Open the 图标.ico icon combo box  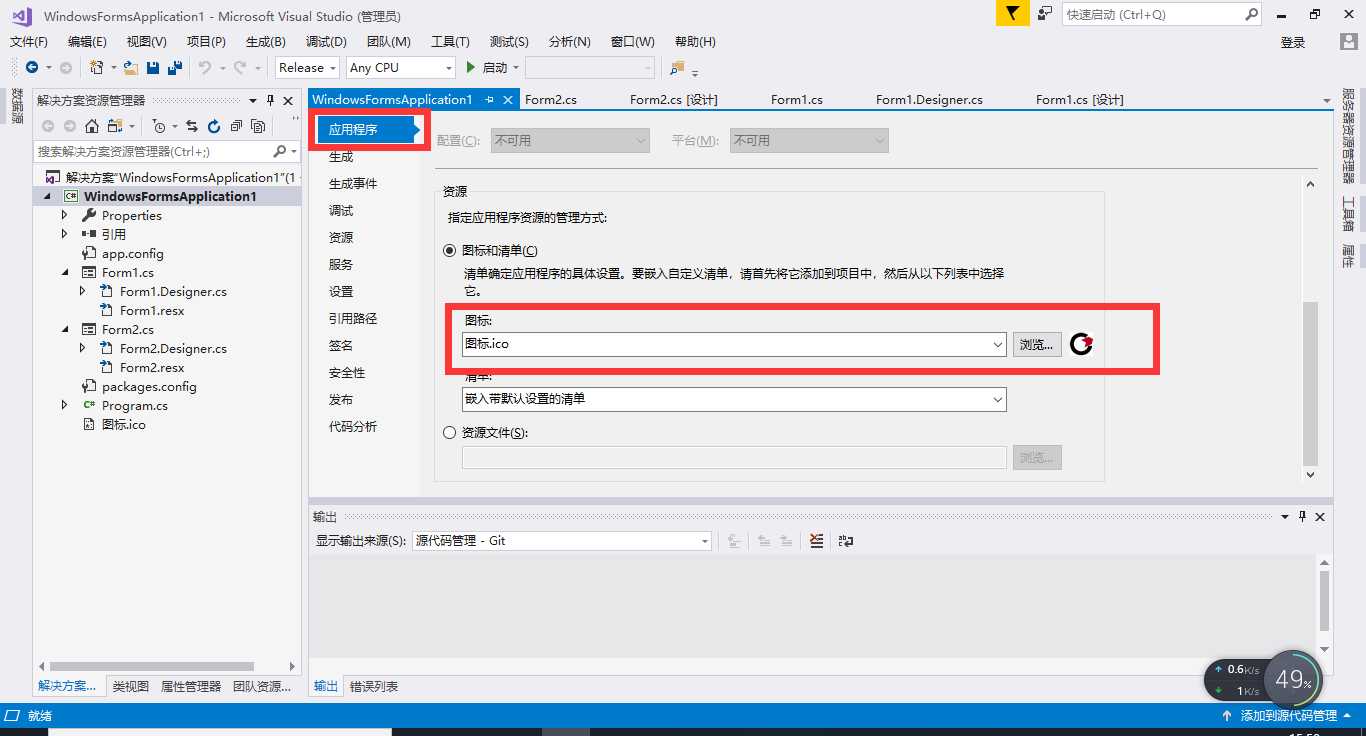734,344
